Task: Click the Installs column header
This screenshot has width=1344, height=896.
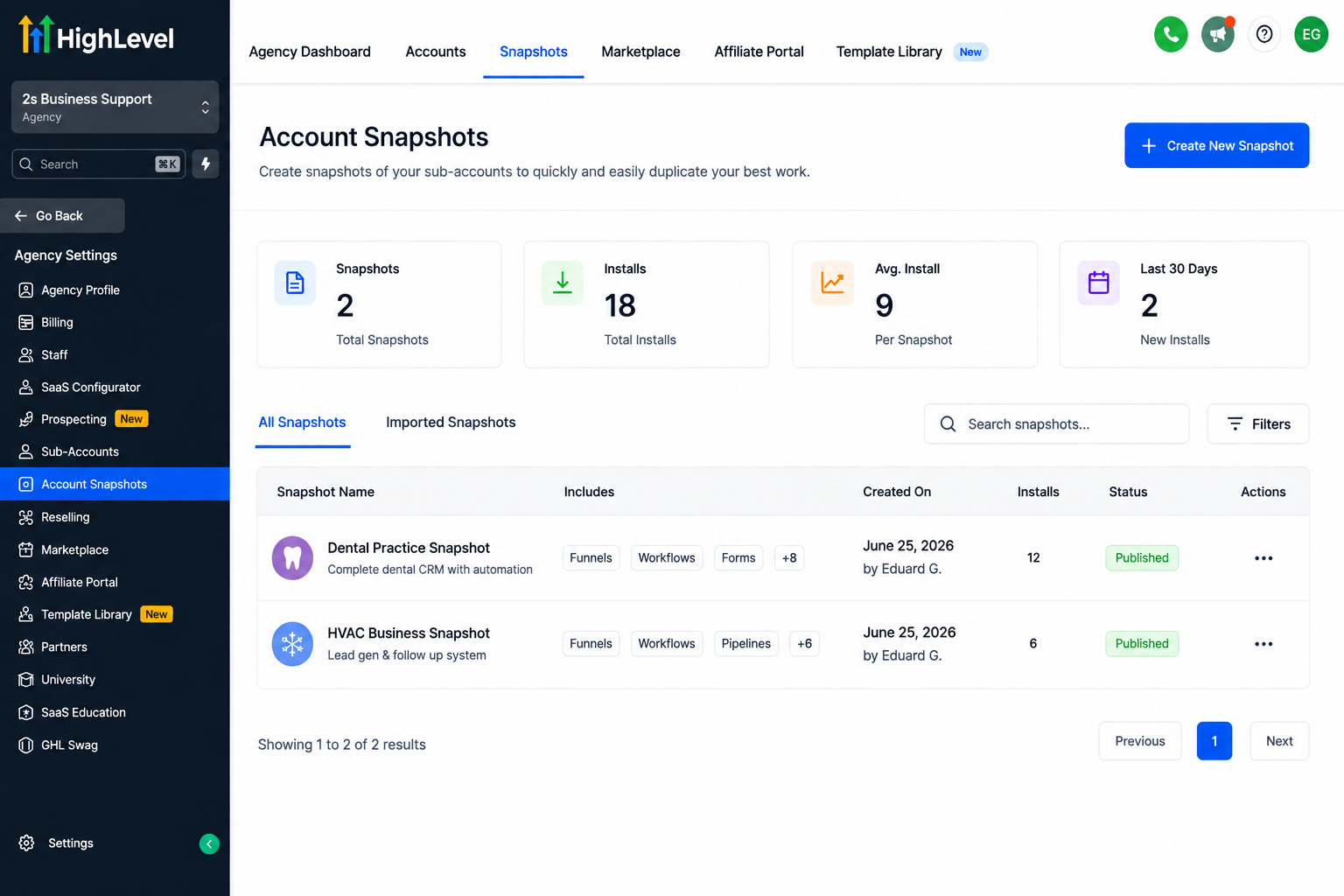Action: point(1038,492)
